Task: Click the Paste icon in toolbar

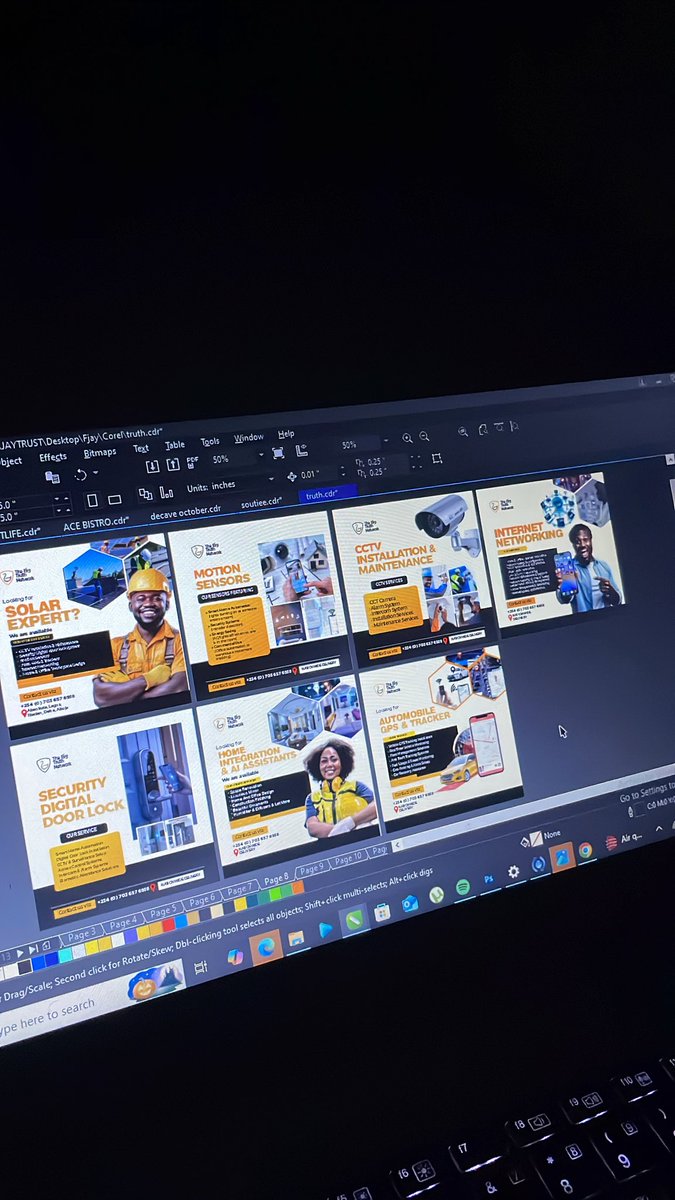Action: (52, 478)
